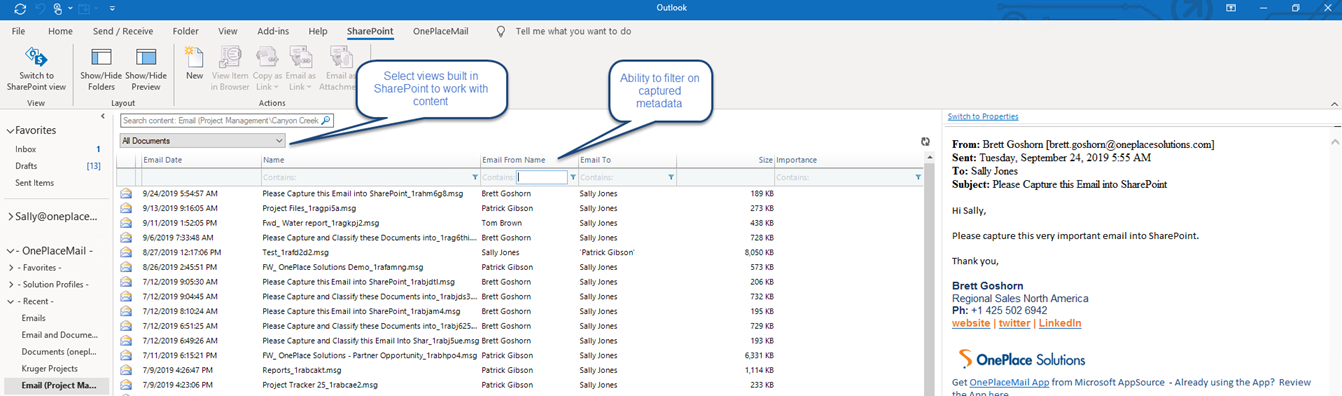
Task: Click the New item button
Action: click(194, 63)
